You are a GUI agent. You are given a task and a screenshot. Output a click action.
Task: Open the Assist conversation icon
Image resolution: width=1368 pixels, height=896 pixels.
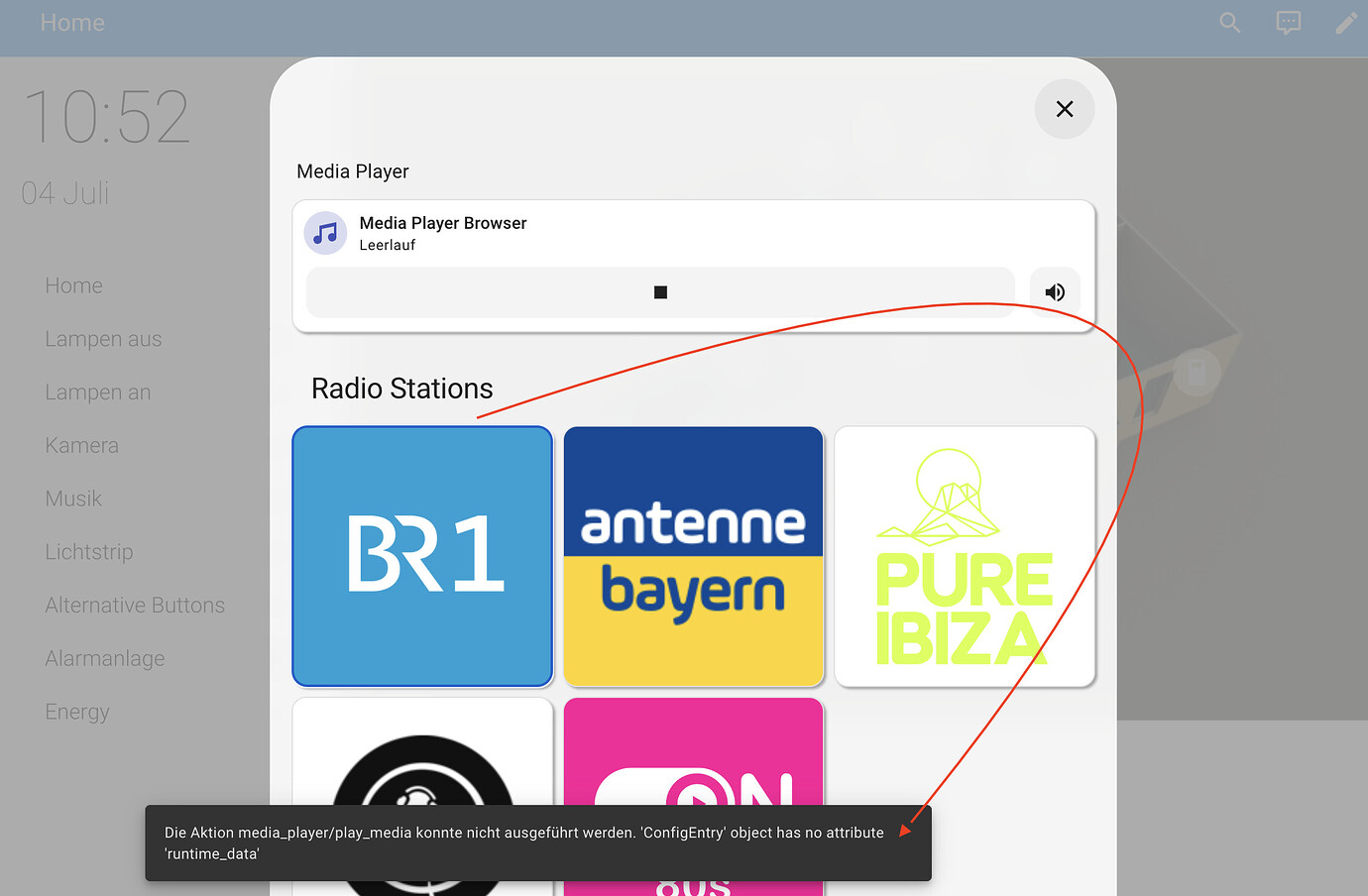(1288, 22)
